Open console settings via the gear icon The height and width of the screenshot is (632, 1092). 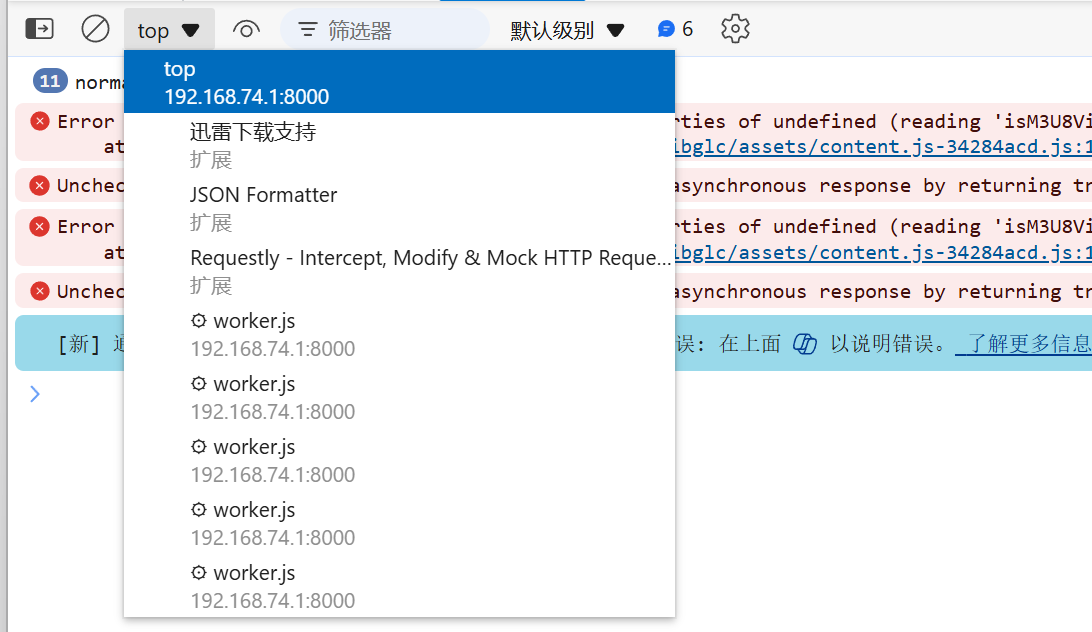click(735, 29)
